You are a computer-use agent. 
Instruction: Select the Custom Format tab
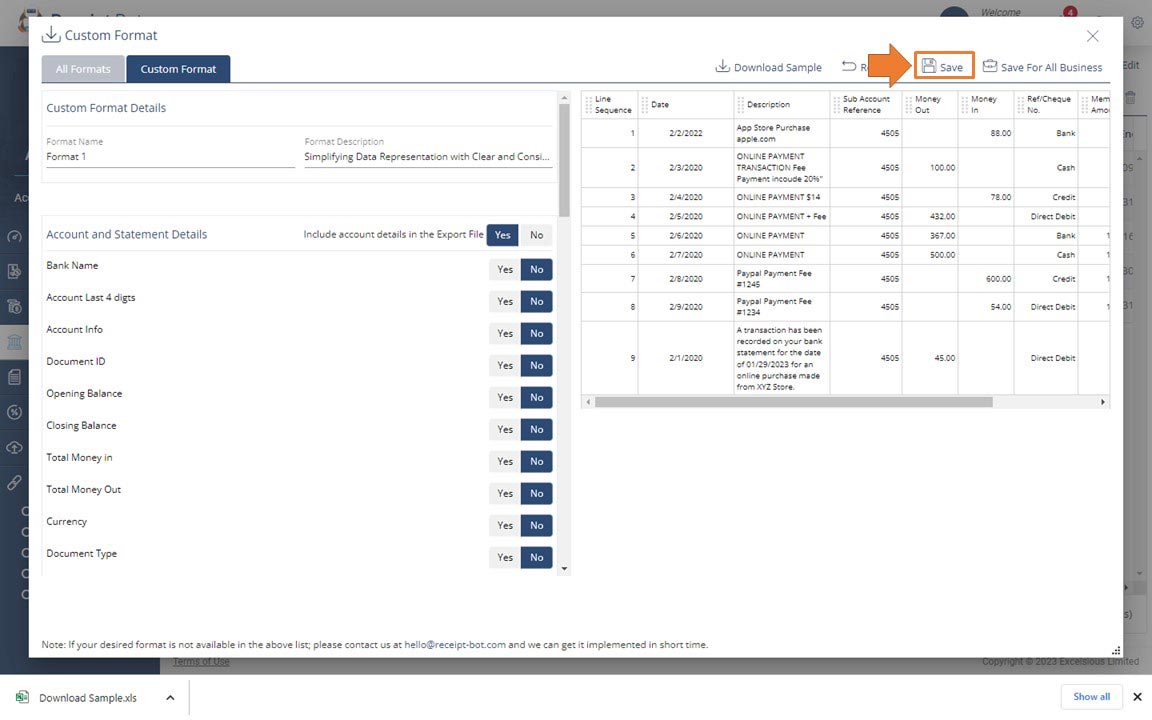pos(178,69)
